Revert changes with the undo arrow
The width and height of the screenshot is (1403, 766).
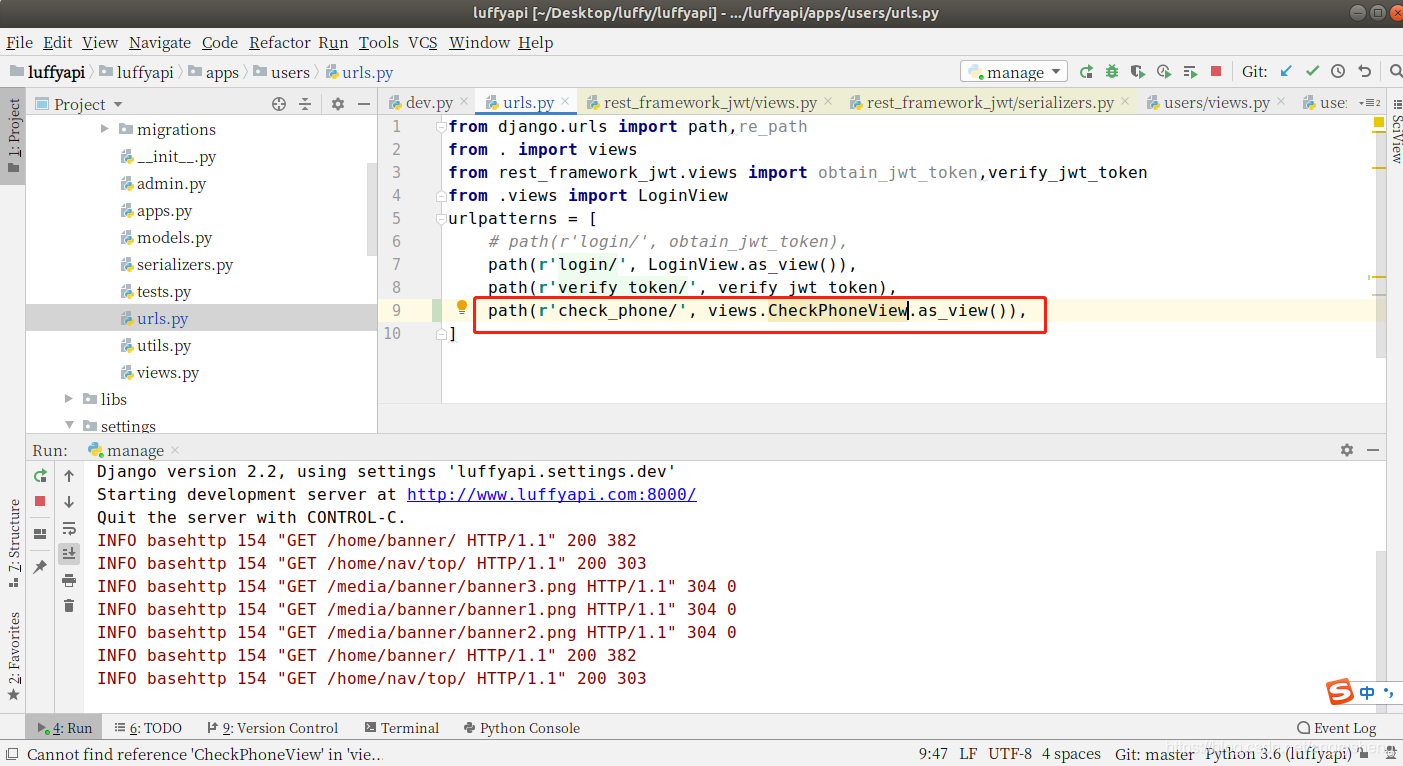(x=1364, y=72)
